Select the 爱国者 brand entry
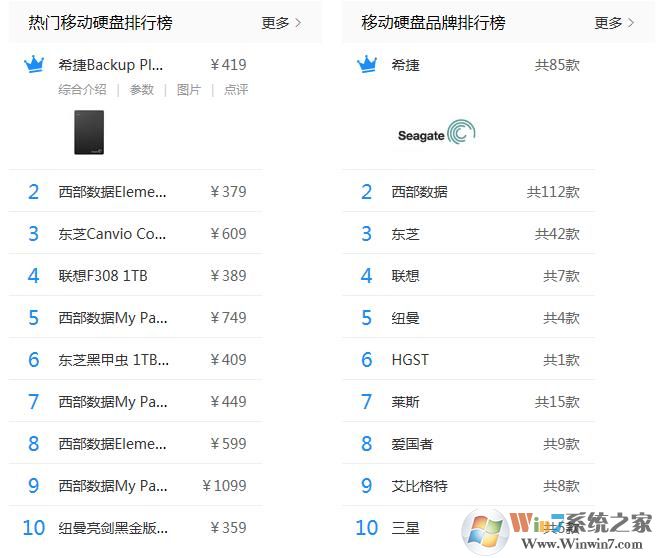Screen dimensions: 659x558 (412, 444)
